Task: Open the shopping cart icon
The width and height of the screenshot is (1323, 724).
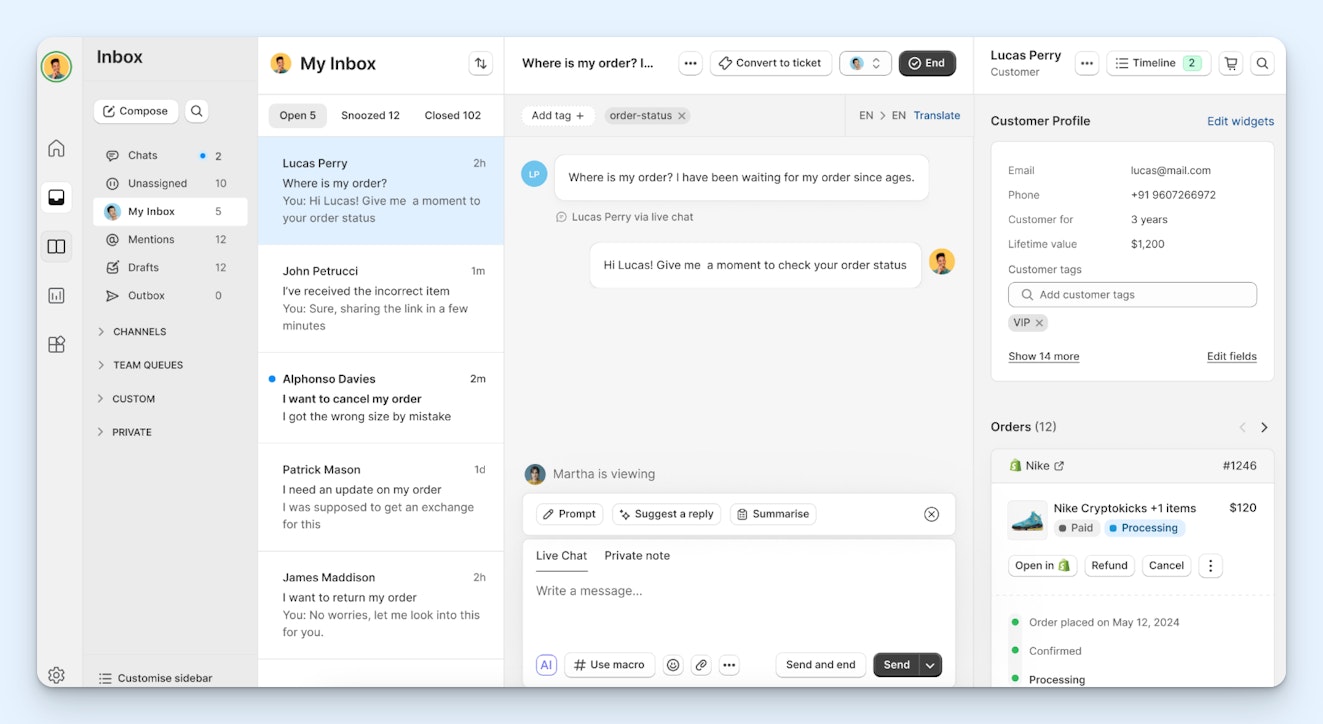Action: click(x=1231, y=63)
